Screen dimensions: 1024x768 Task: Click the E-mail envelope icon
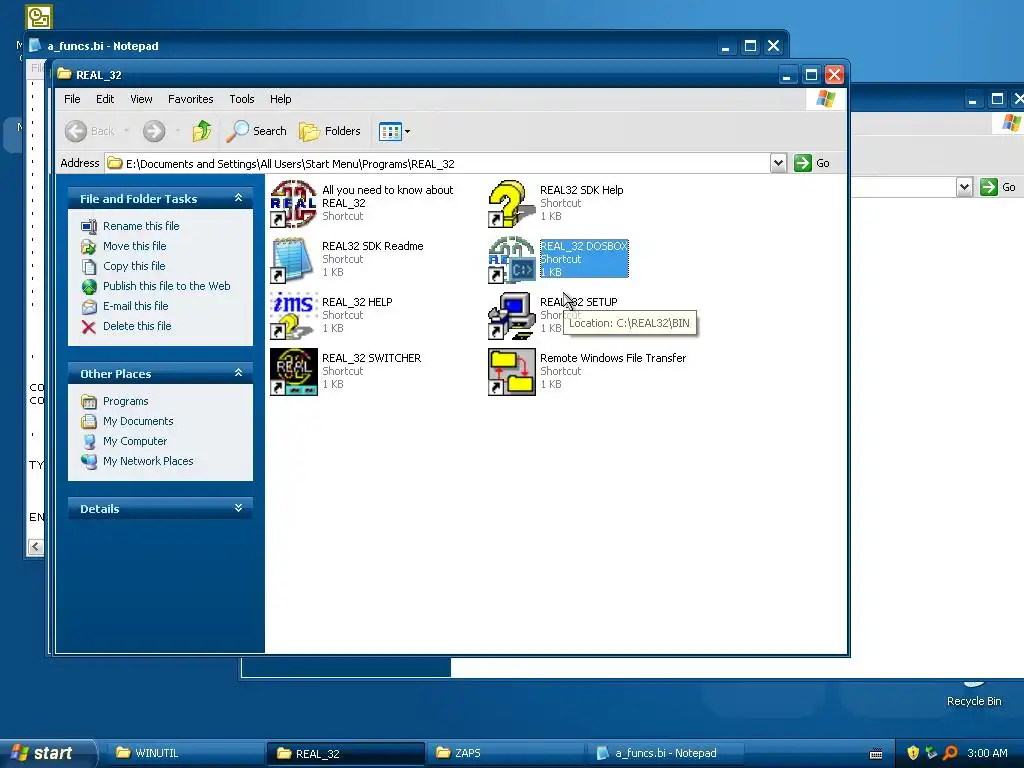89,307
